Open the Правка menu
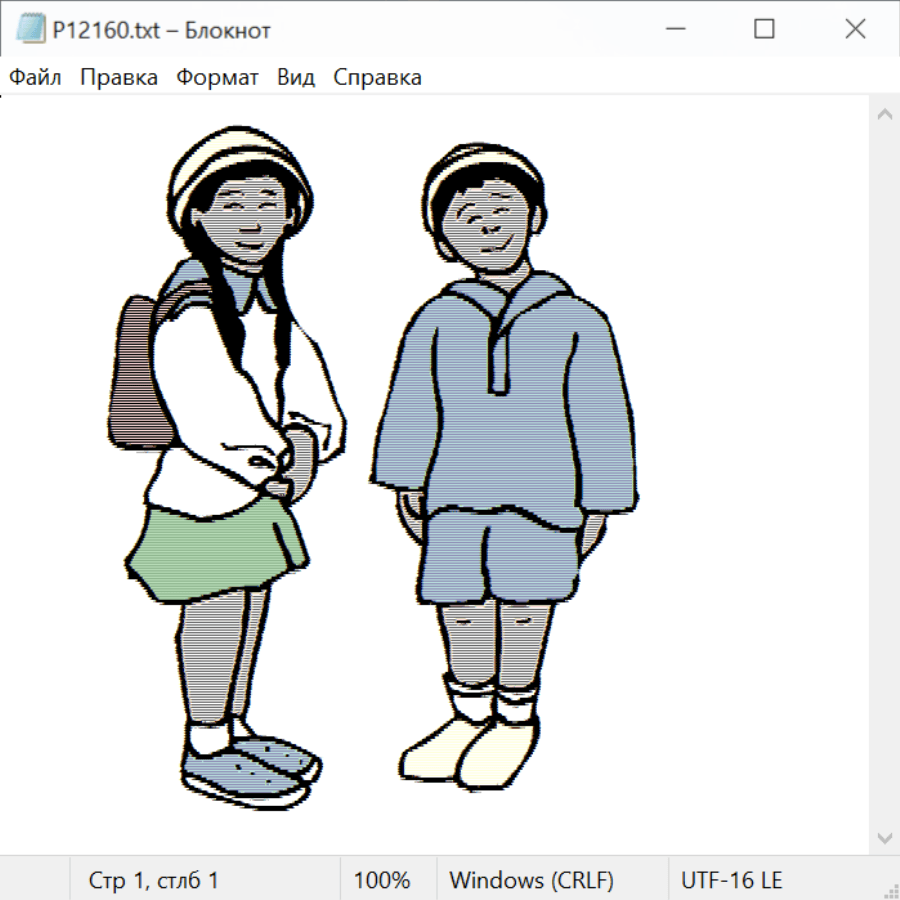The width and height of the screenshot is (900, 900). [119, 78]
